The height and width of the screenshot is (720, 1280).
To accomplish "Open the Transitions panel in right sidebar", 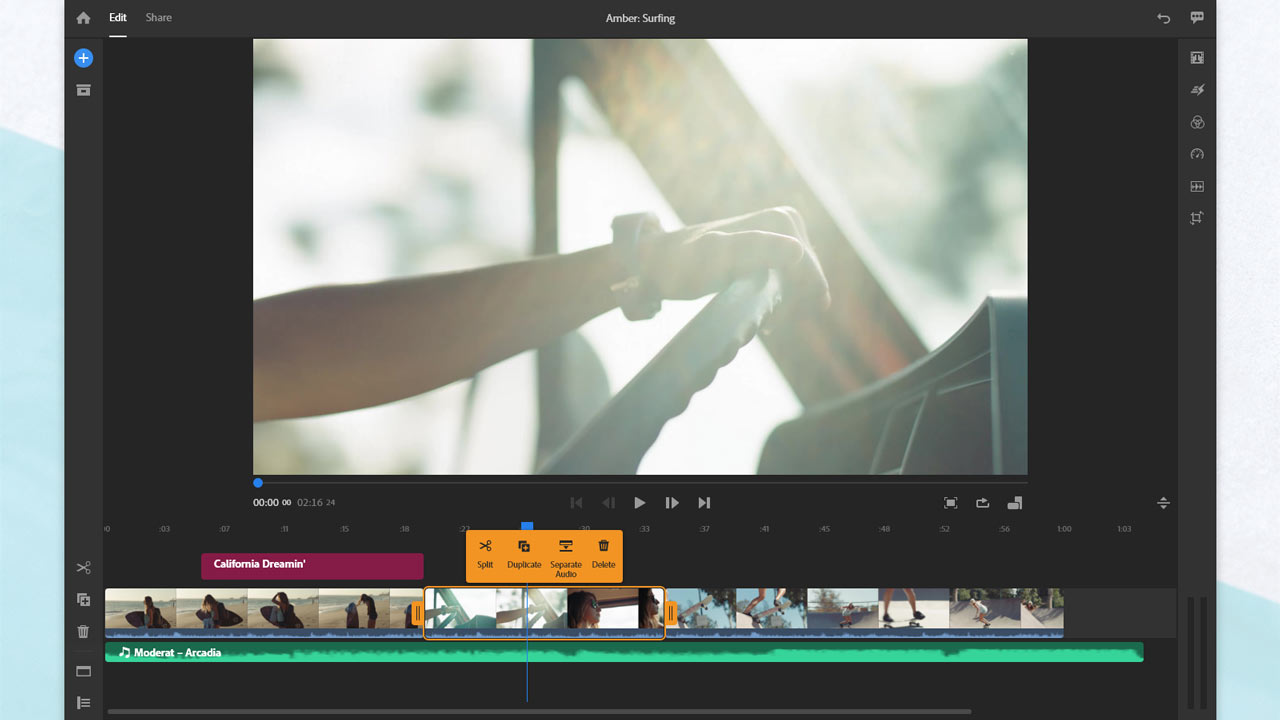I will (1197, 90).
